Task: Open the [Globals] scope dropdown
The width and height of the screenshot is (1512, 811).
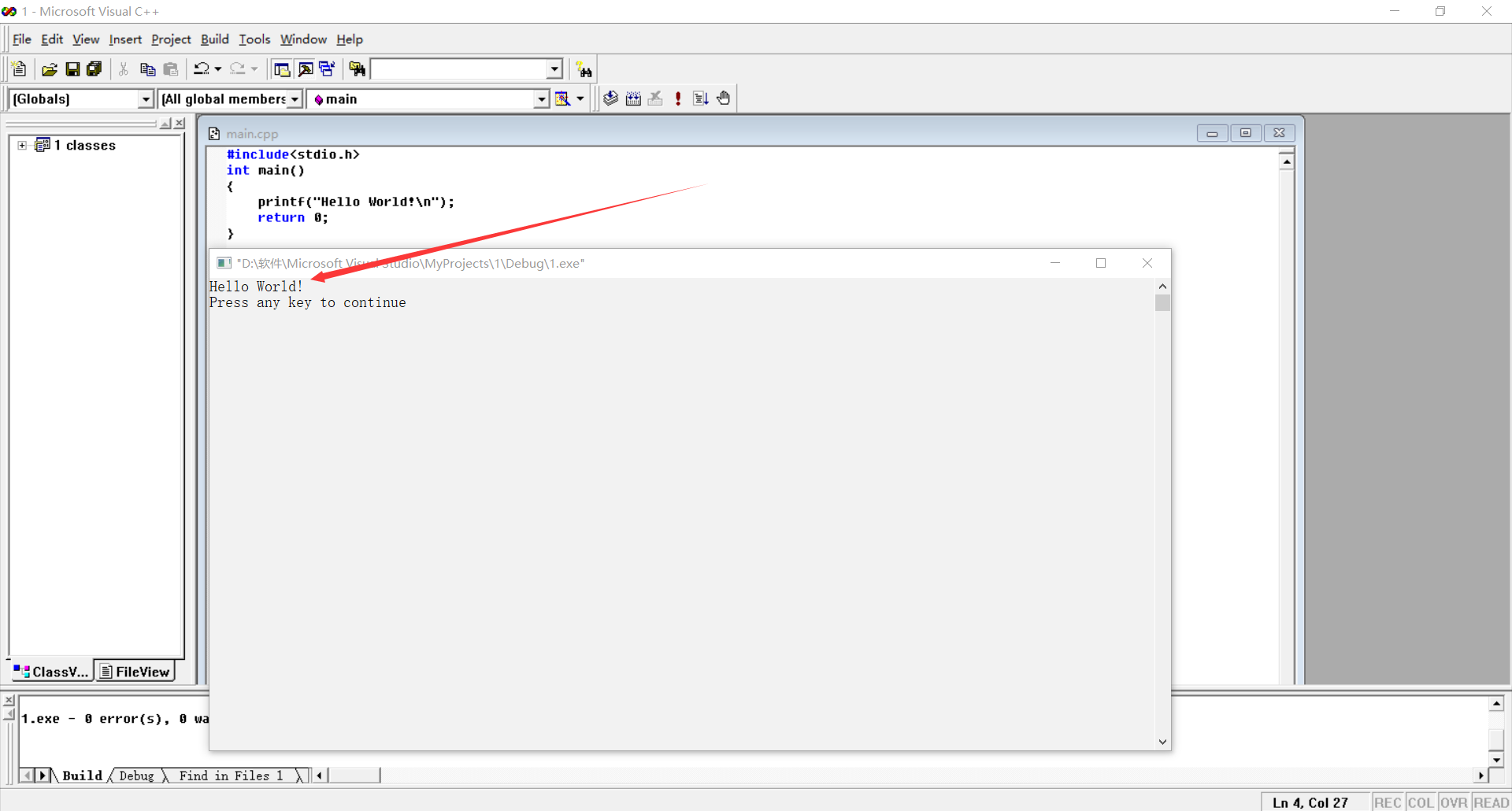Action: point(146,98)
